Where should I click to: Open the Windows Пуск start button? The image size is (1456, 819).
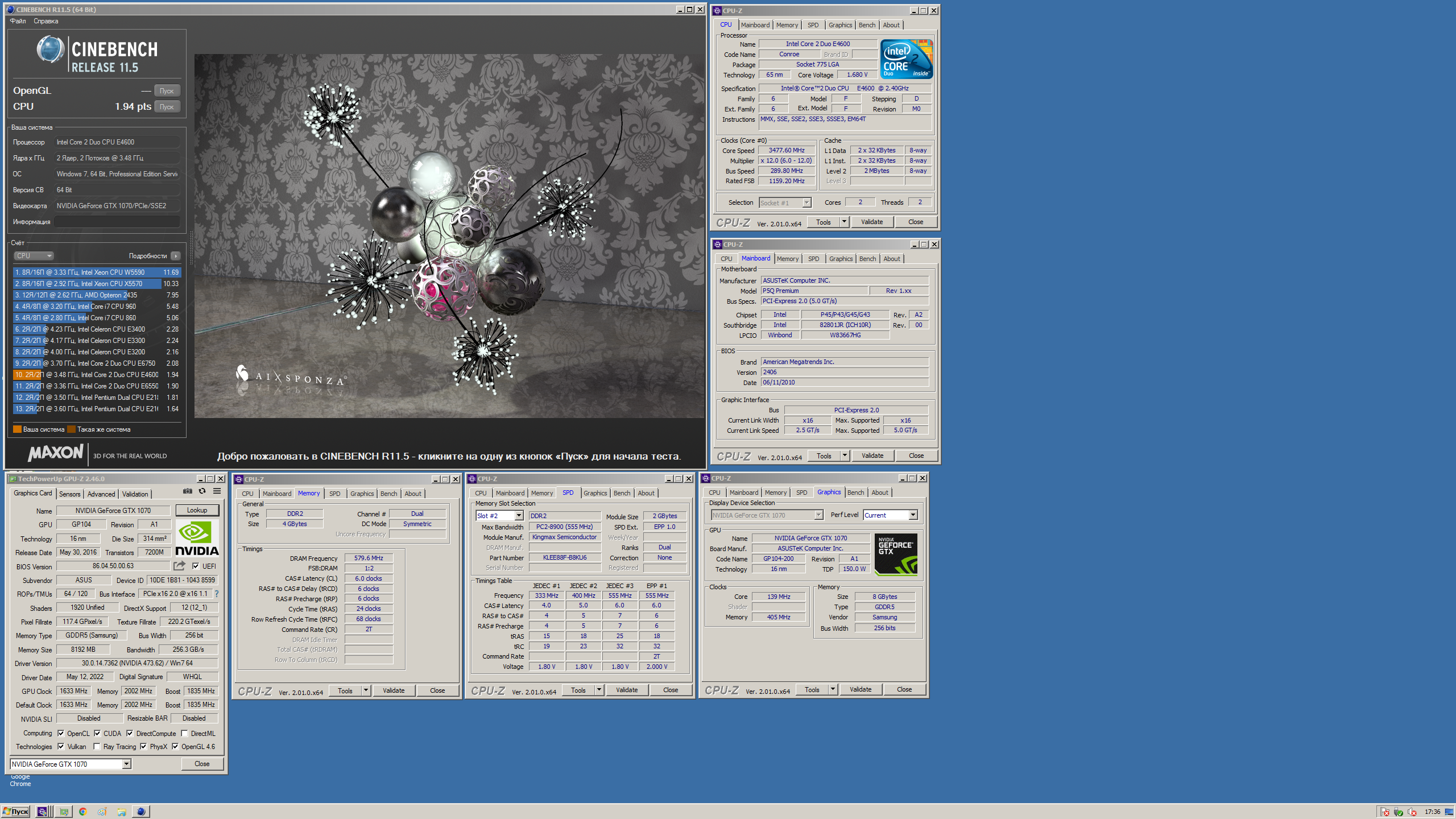pos(16,812)
